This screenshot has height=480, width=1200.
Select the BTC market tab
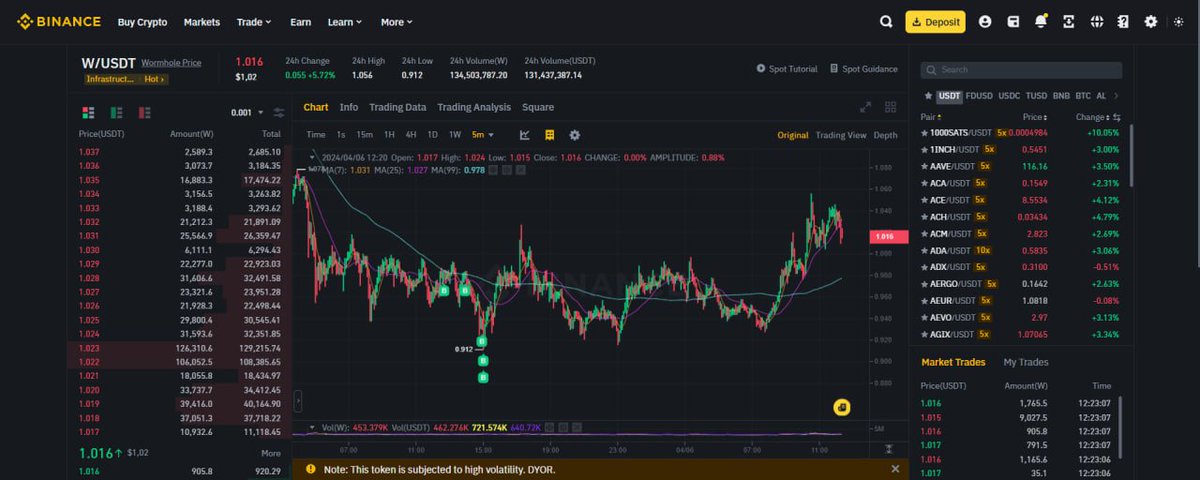coord(1083,96)
